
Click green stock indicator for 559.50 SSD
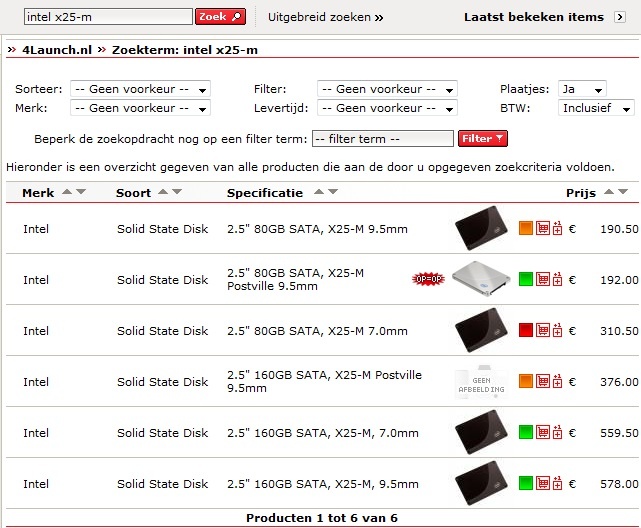coord(526,432)
